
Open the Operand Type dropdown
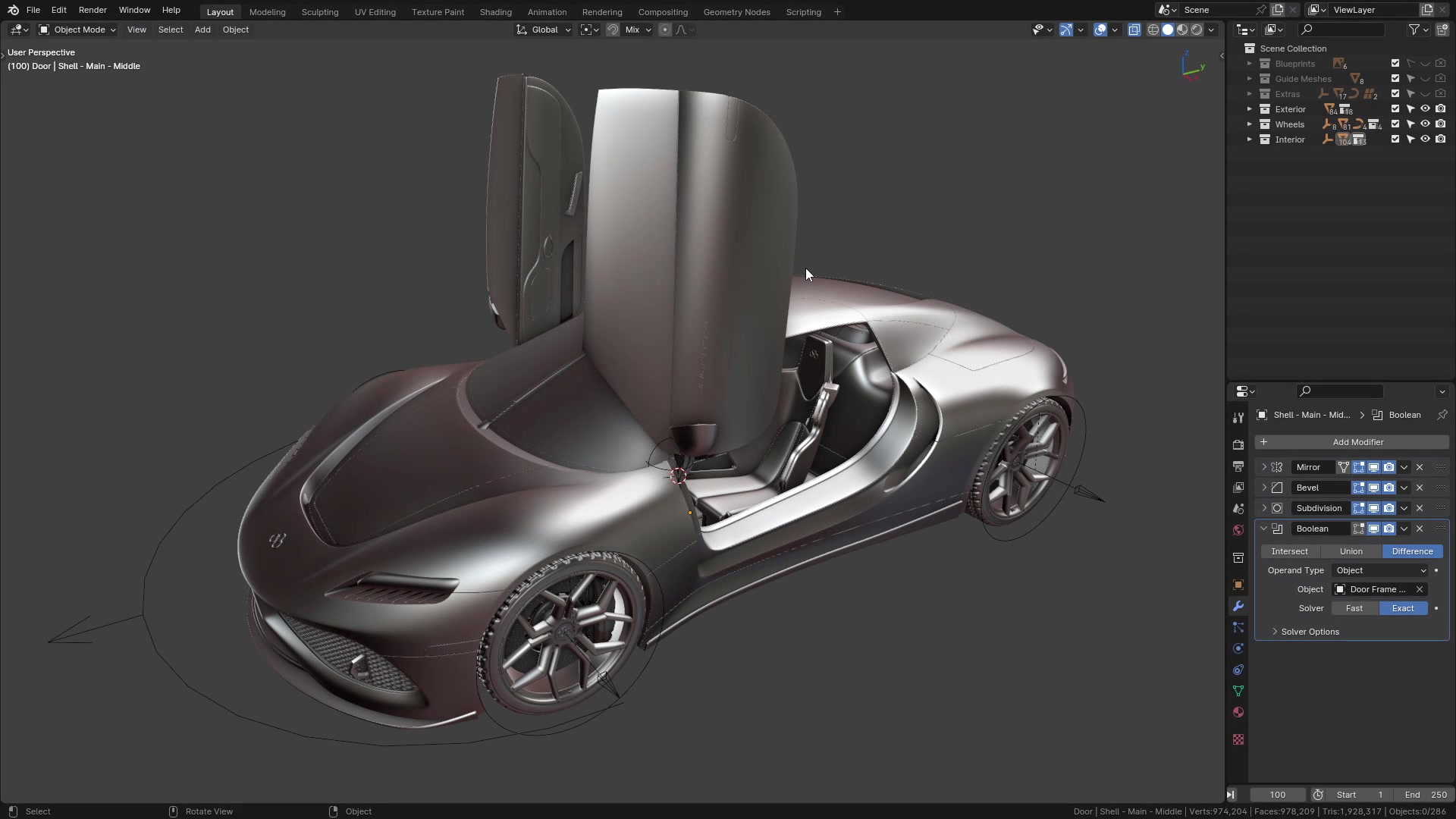[x=1380, y=570]
